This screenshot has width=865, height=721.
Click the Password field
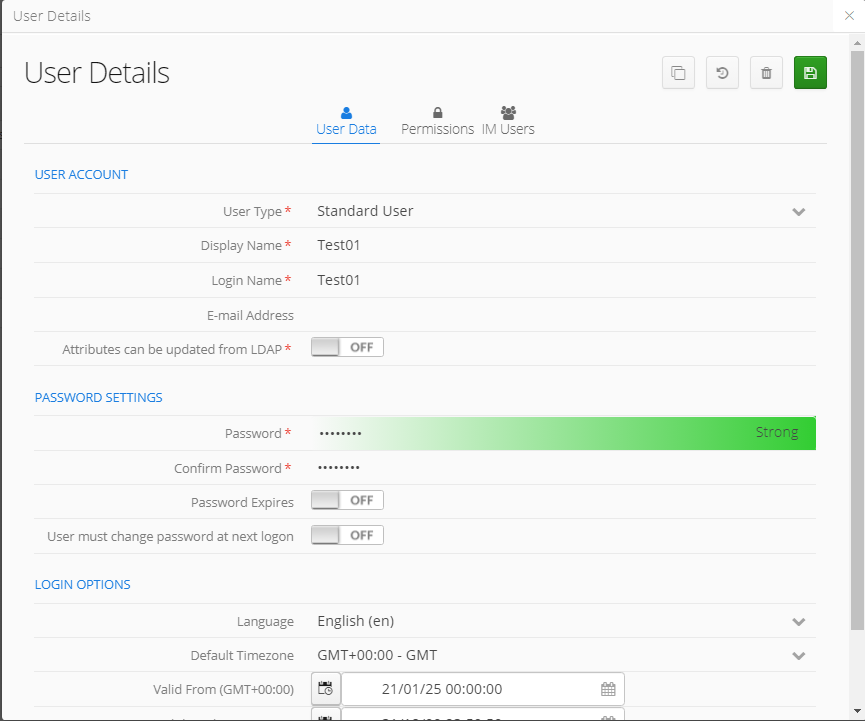tap(563, 433)
